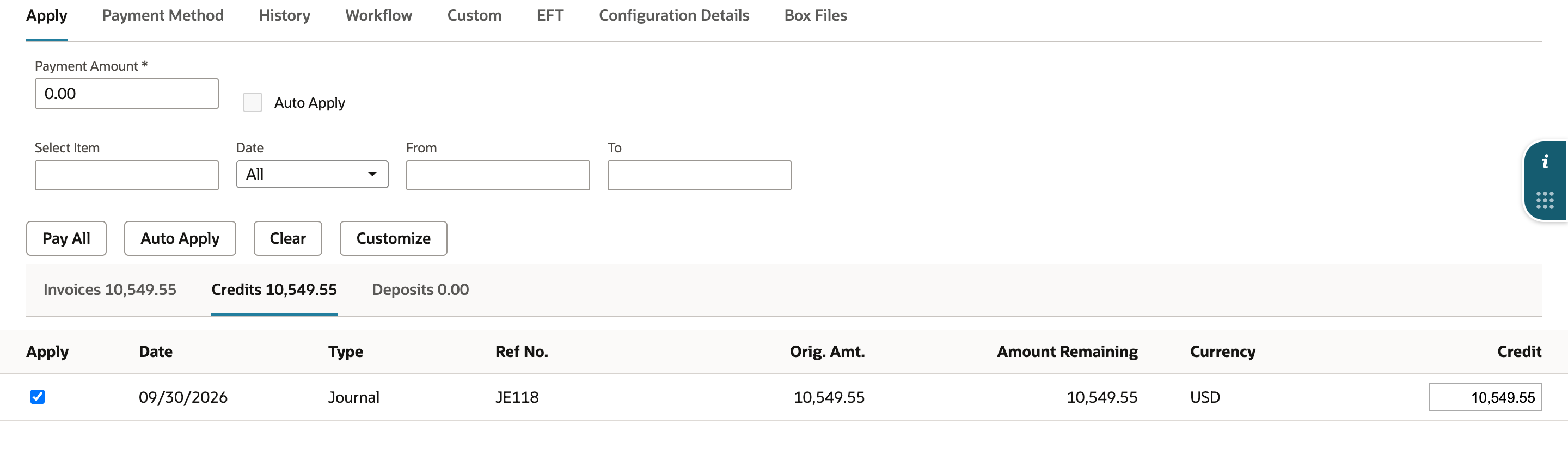Select the Custom tab

point(474,15)
